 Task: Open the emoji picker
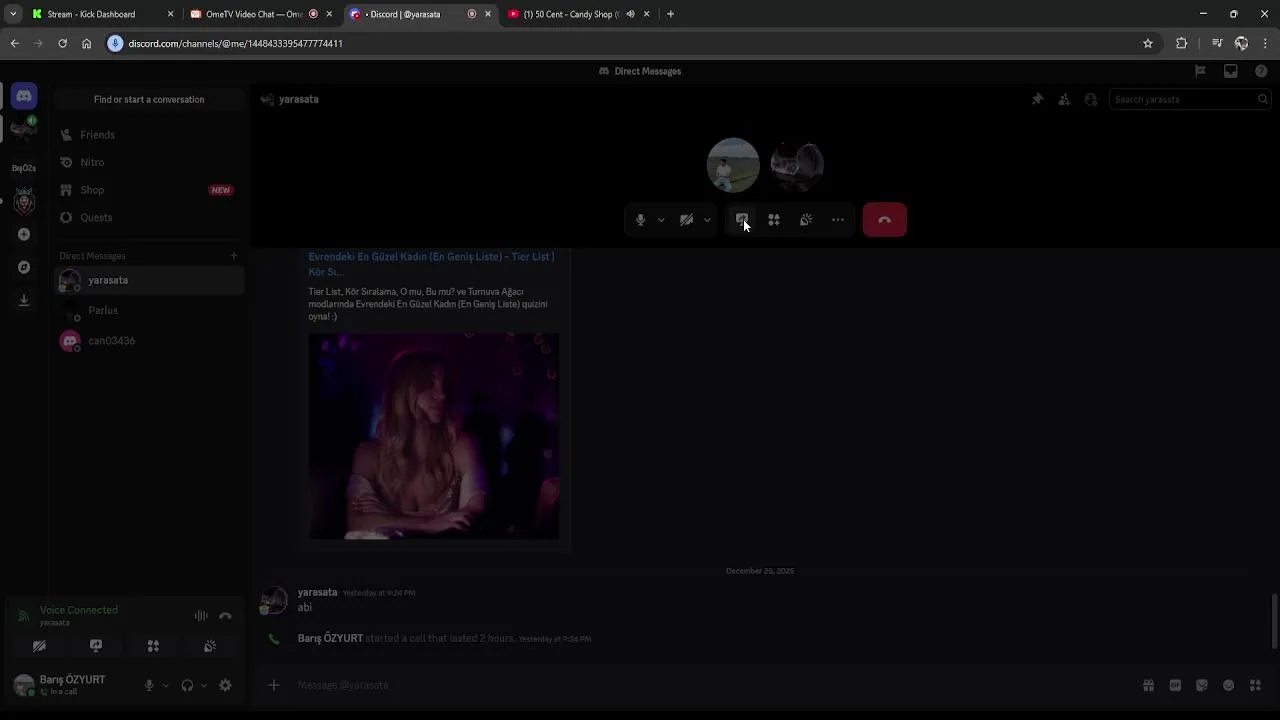[1228, 685]
